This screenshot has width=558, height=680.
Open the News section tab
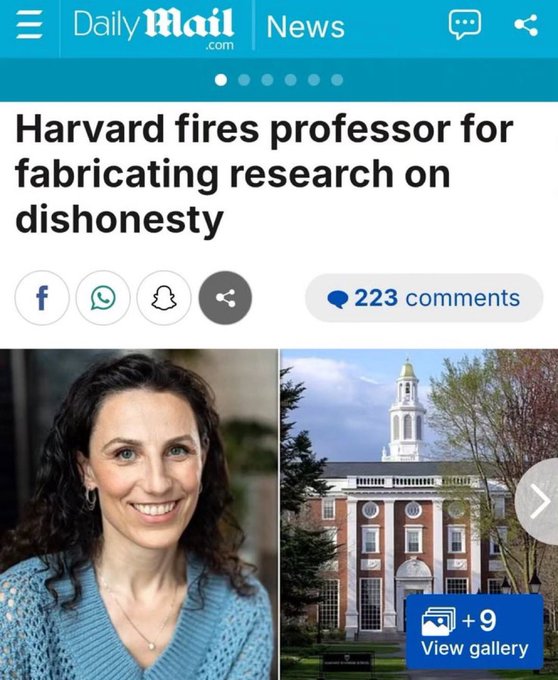tap(306, 27)
